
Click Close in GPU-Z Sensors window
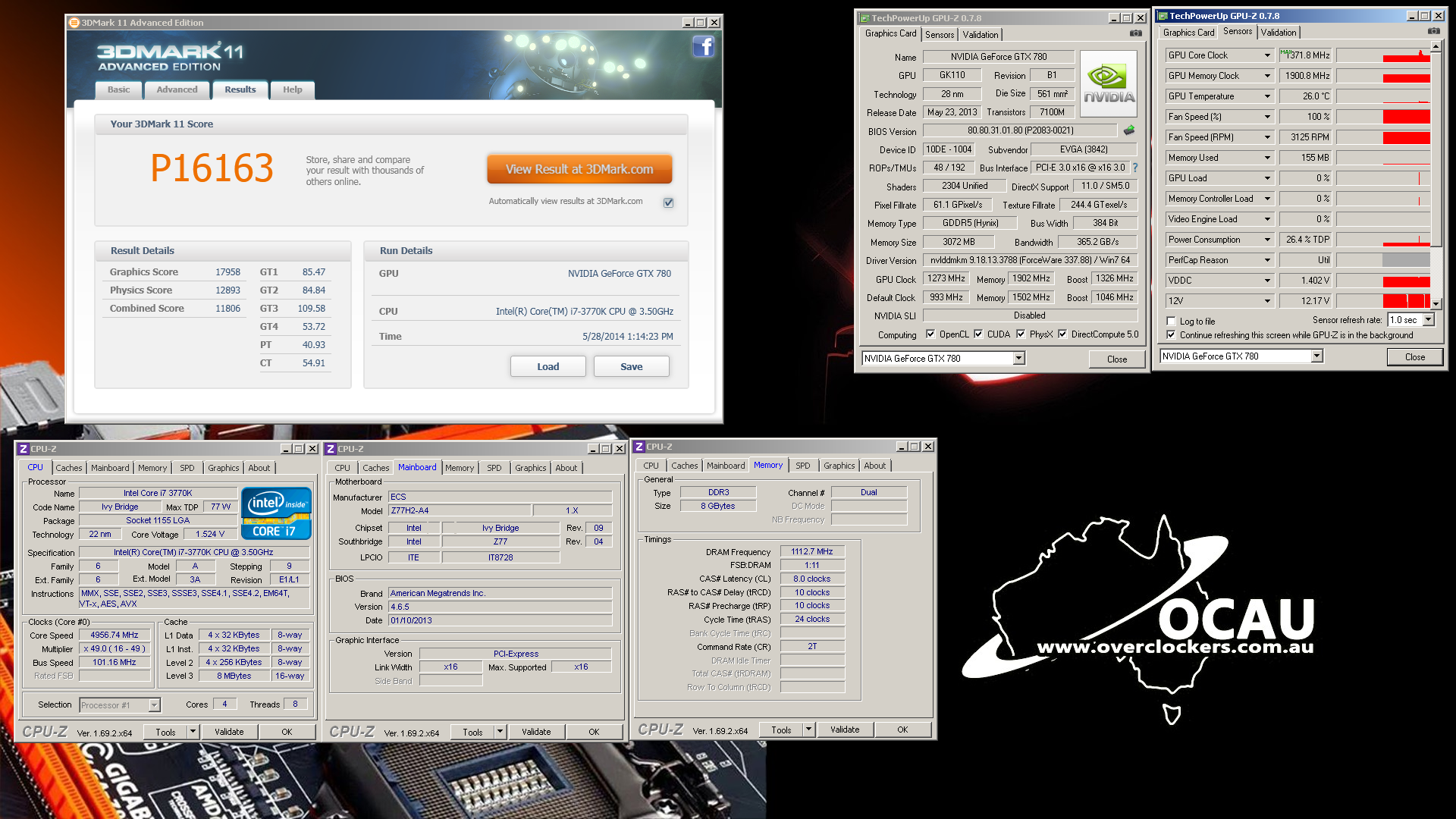1415,356
